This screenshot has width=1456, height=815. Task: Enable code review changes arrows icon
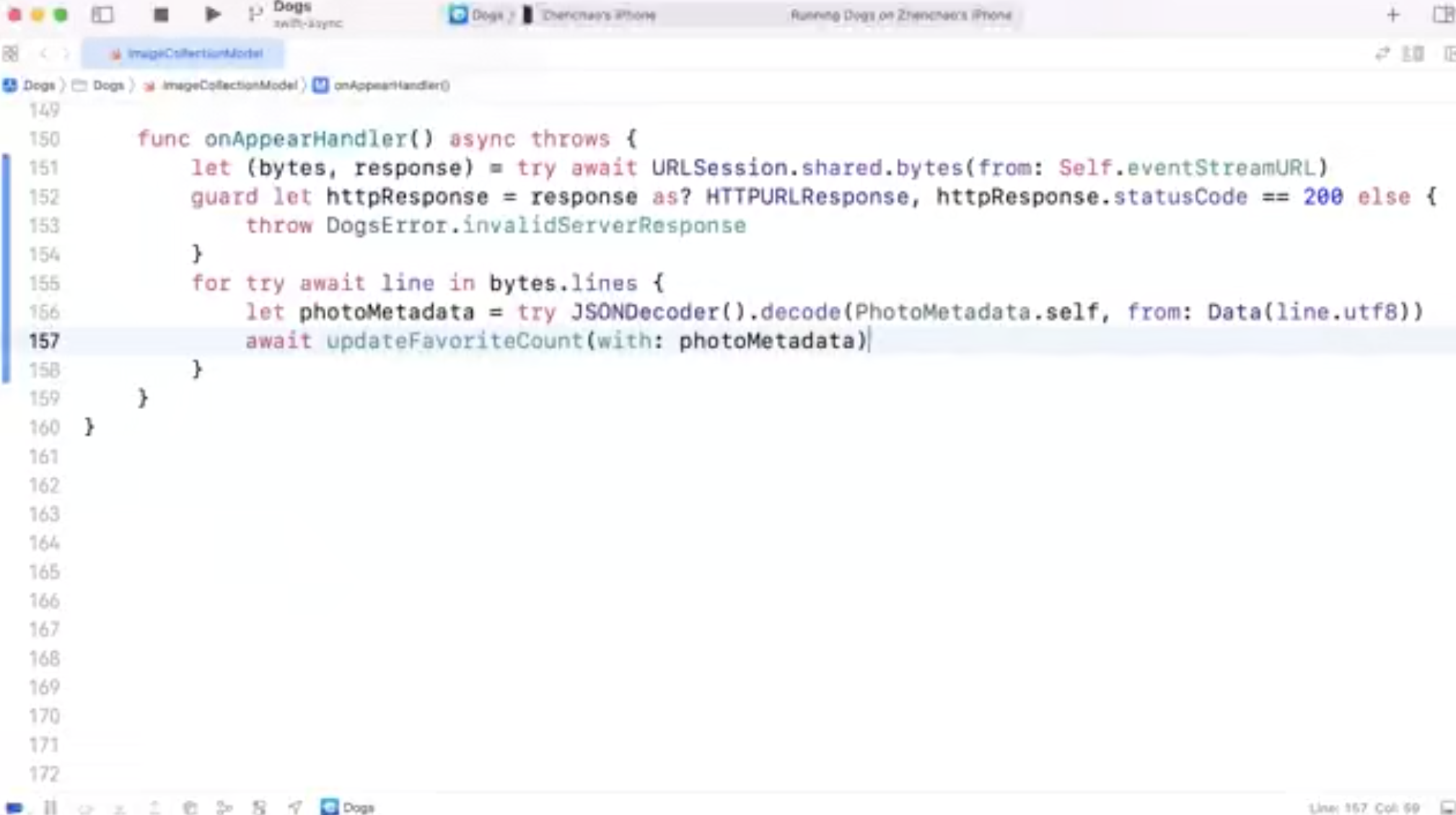[x=1382, y=53]
